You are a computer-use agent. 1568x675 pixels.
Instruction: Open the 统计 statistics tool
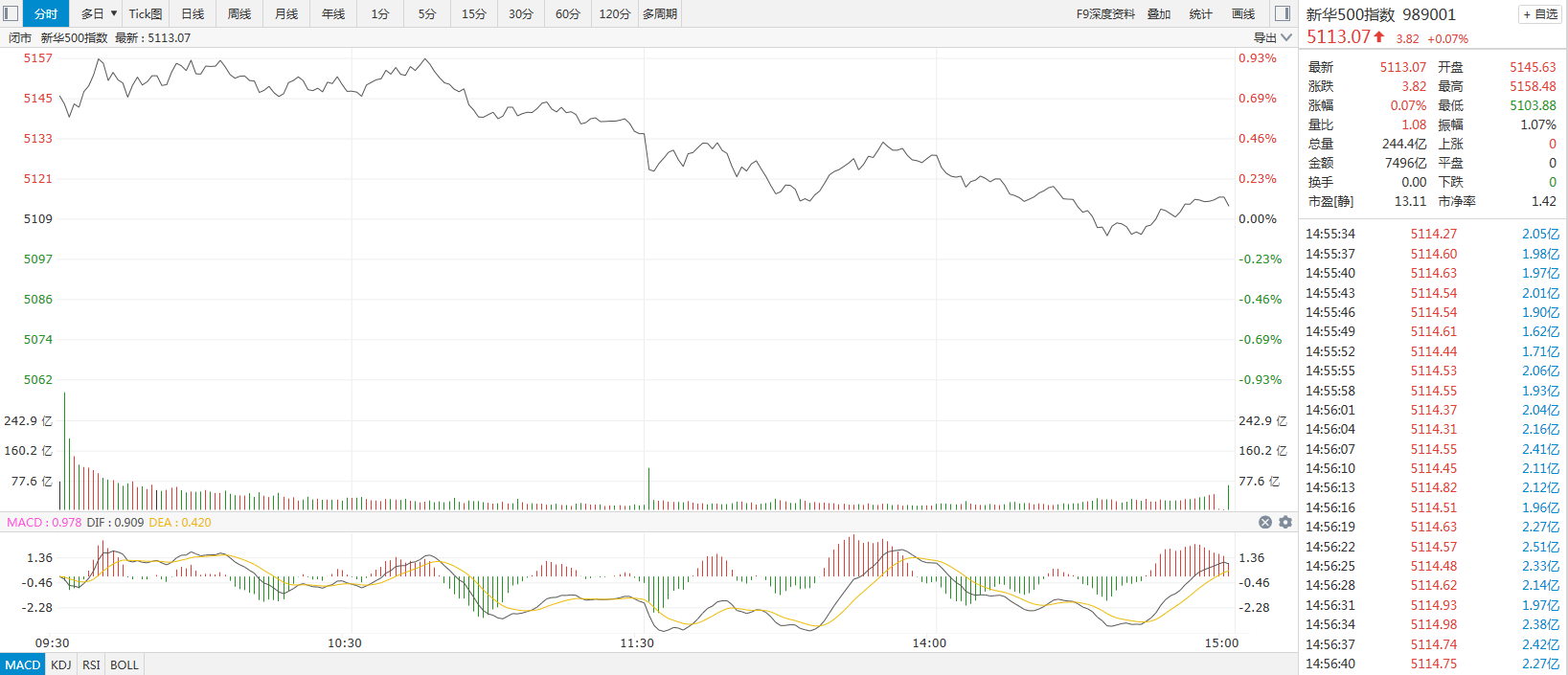[1200, 13]
